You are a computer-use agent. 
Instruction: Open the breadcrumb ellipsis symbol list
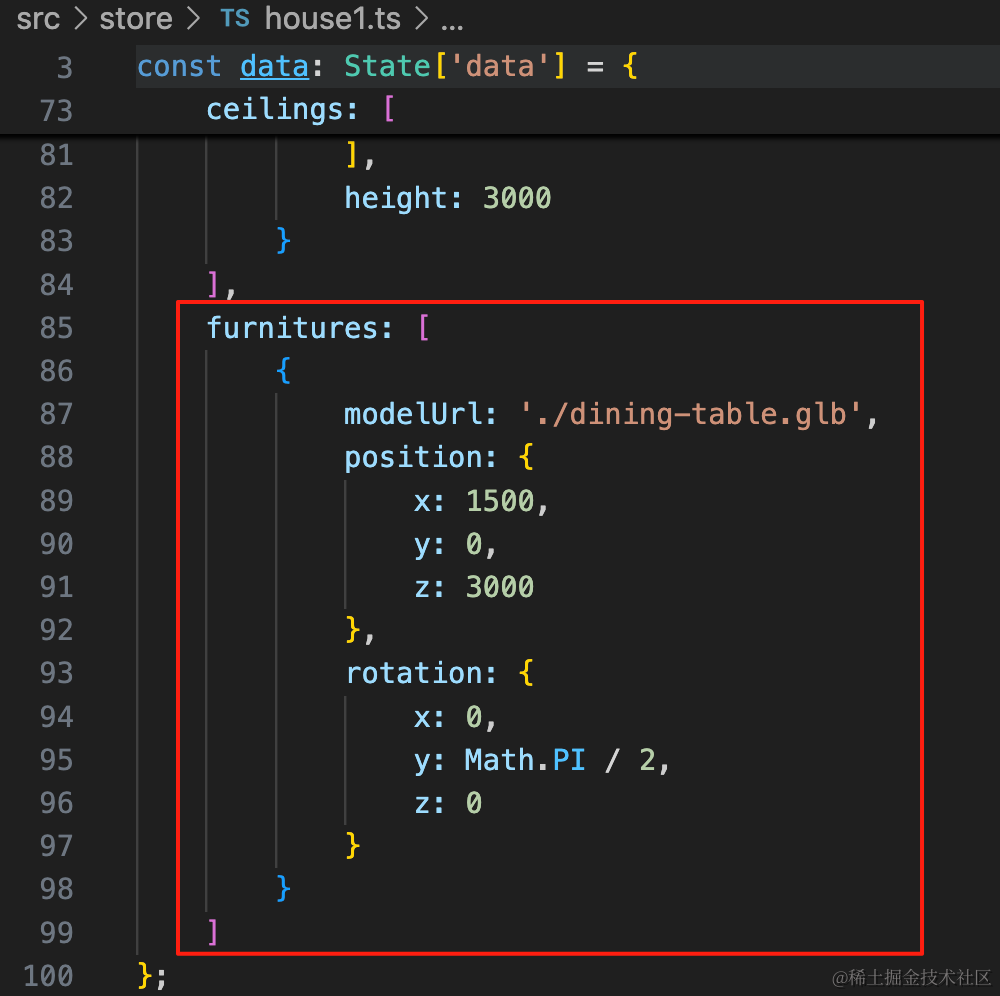(x=452, y=24)
